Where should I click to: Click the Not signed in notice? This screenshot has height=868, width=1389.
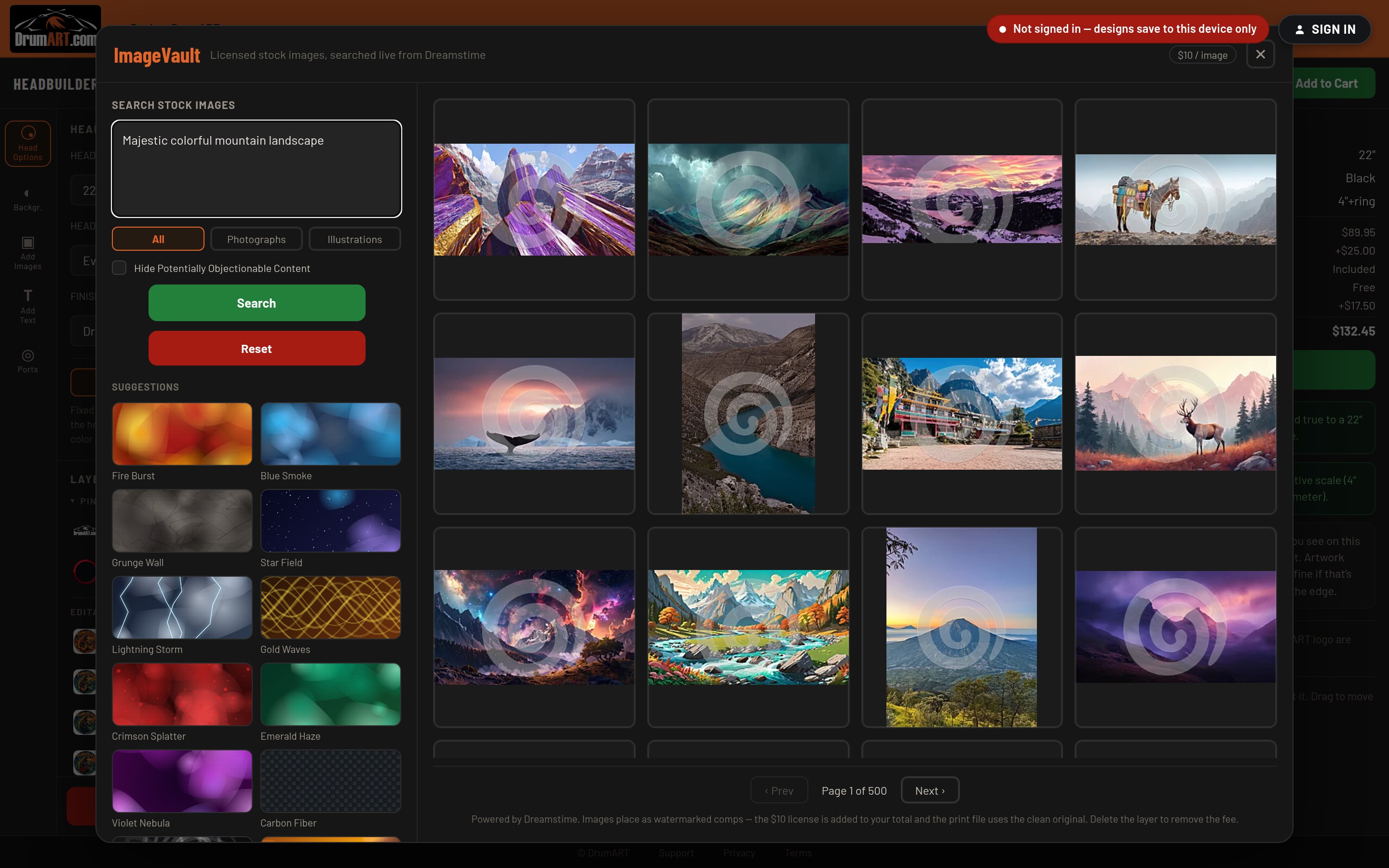click(1127, 29)
